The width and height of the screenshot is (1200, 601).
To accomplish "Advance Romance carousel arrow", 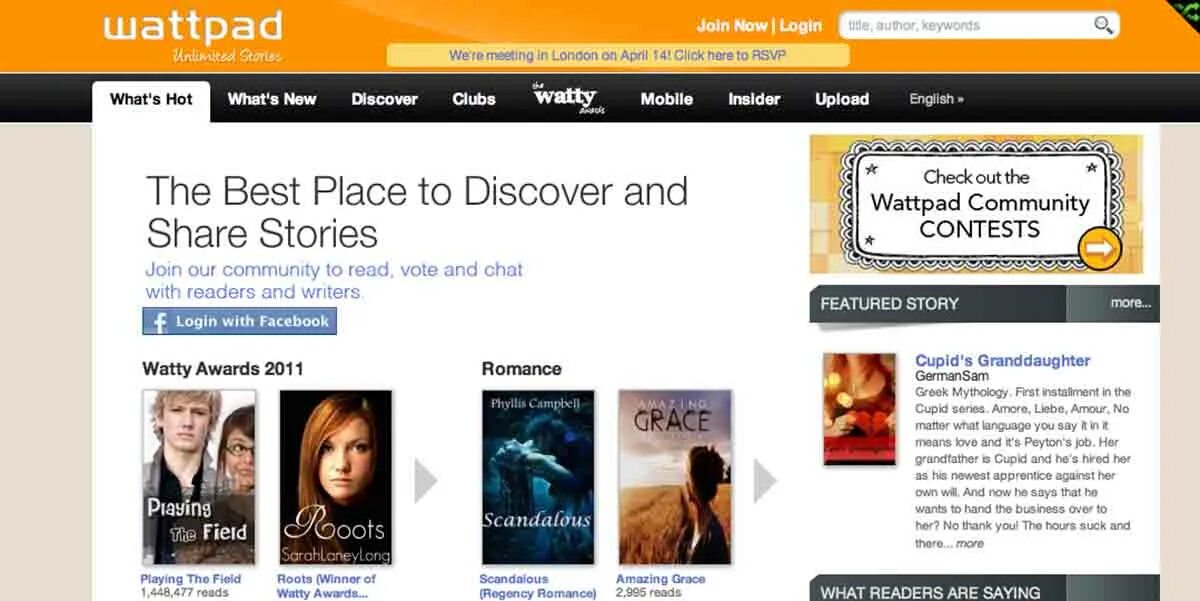I will pyautogui.click(x=765, y=480).
